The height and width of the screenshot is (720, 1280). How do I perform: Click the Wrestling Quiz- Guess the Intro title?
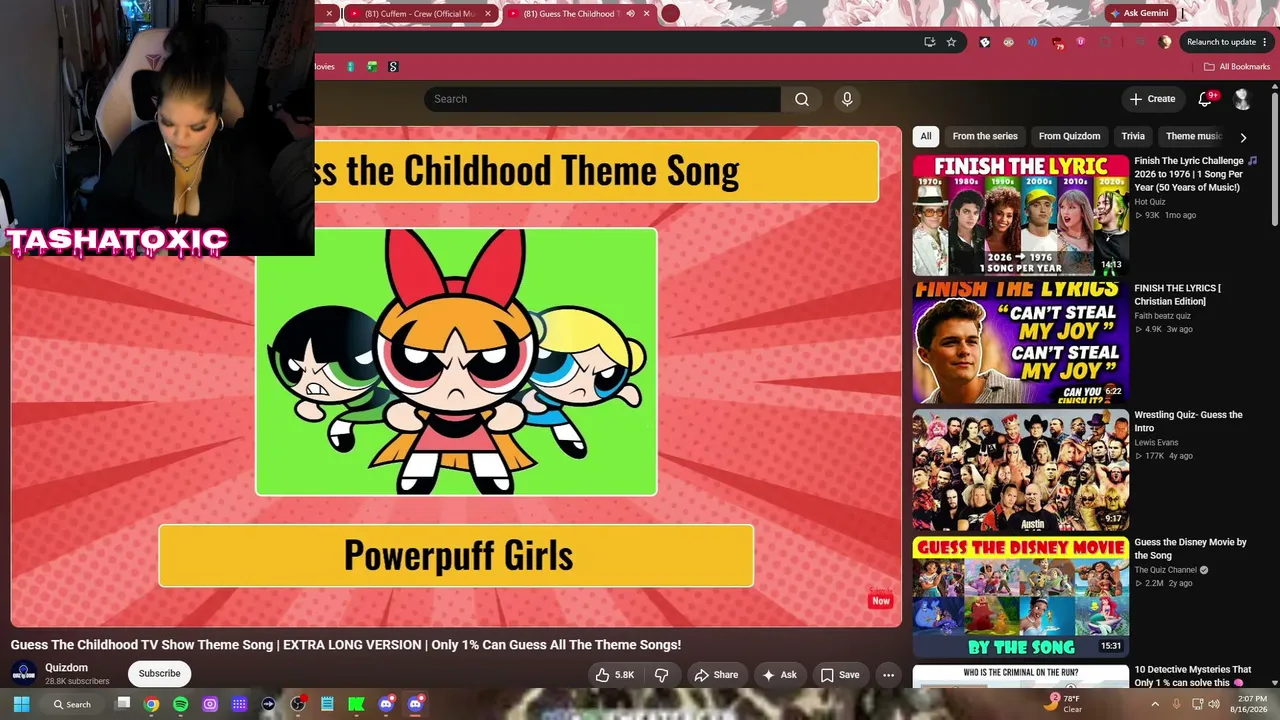(x=1188, y=421)
